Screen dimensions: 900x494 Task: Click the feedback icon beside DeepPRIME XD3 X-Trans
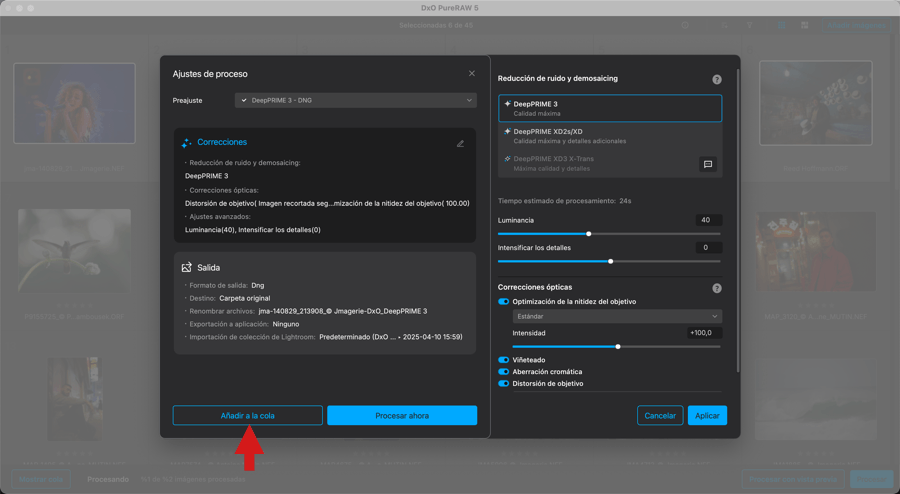[x=707, y=164]
